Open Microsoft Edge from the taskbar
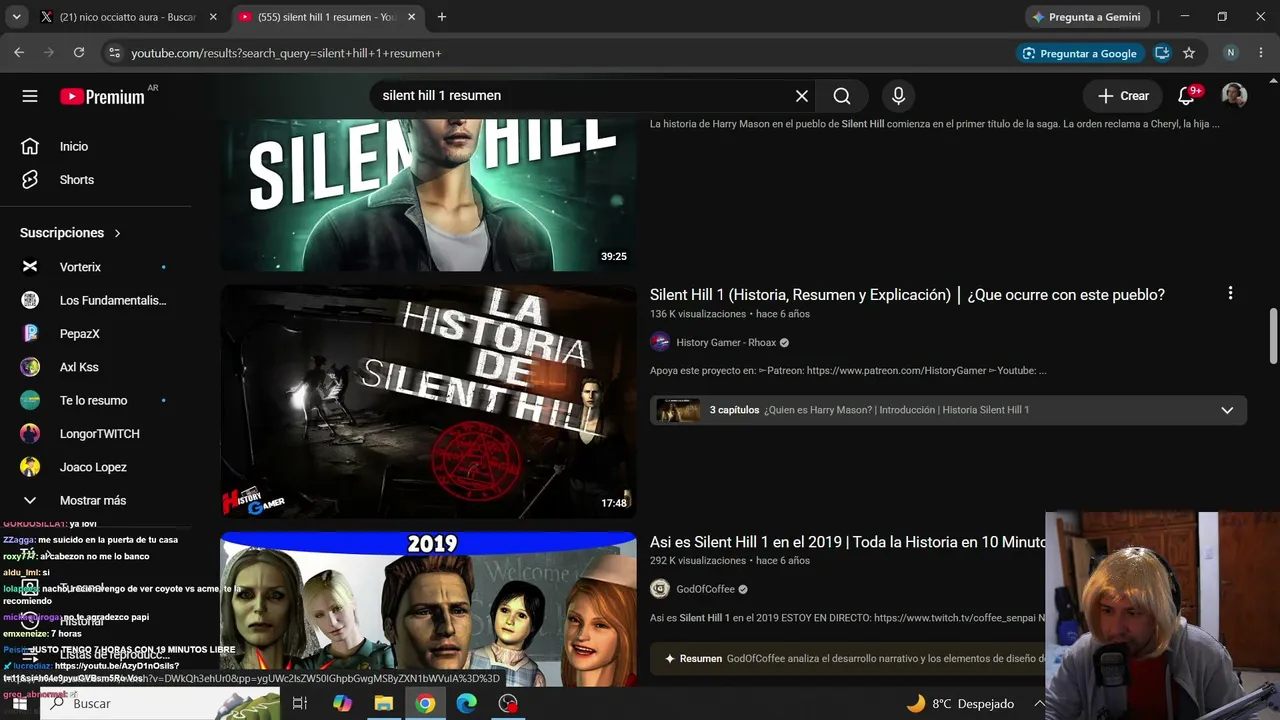This screenshot has width=1280, height=720. [x=467, y=703]
